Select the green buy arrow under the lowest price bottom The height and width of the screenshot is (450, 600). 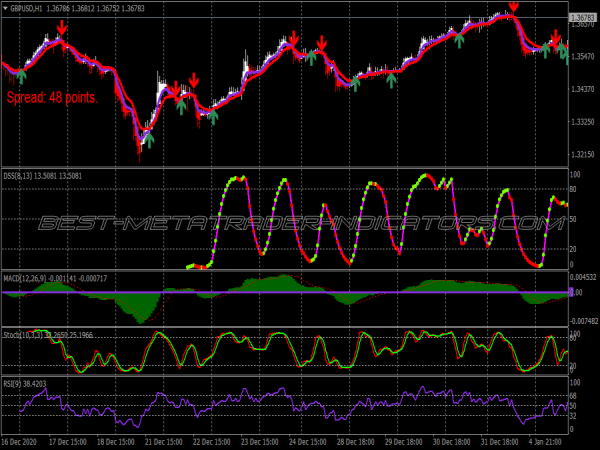pos(149,140)
